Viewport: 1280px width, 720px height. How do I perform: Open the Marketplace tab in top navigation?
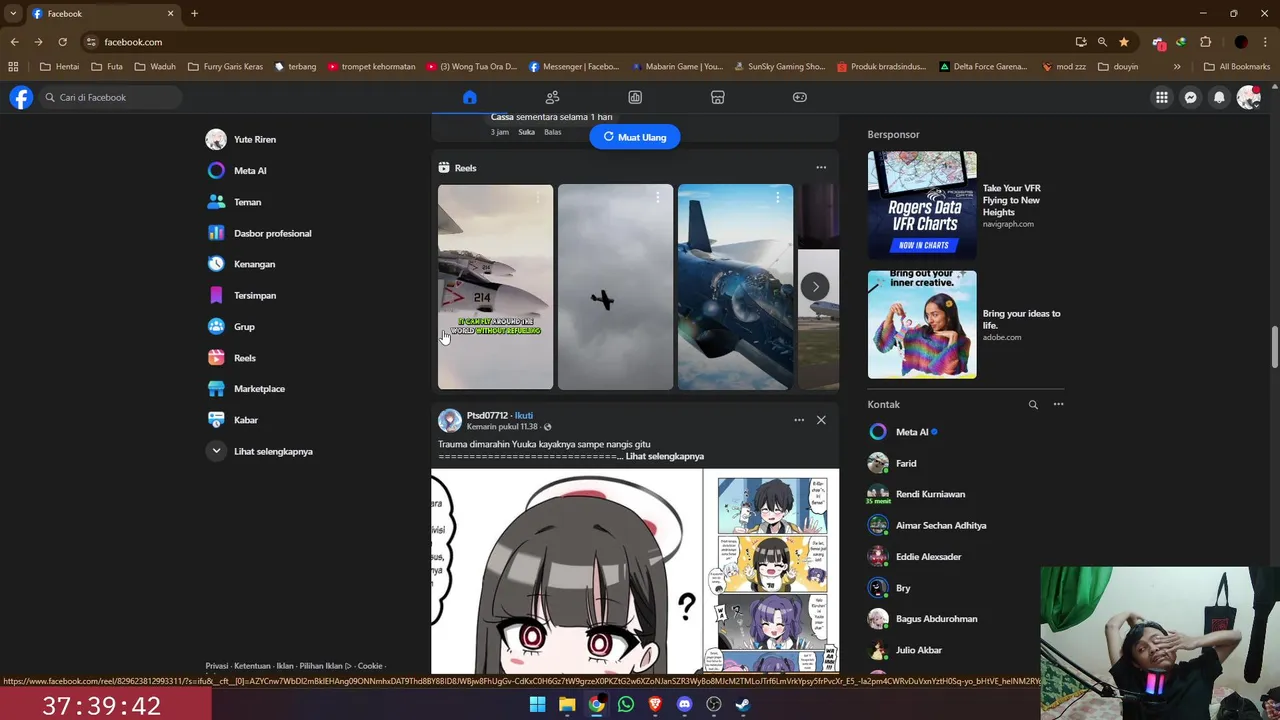pyautogui.click(x=717, y=97)
